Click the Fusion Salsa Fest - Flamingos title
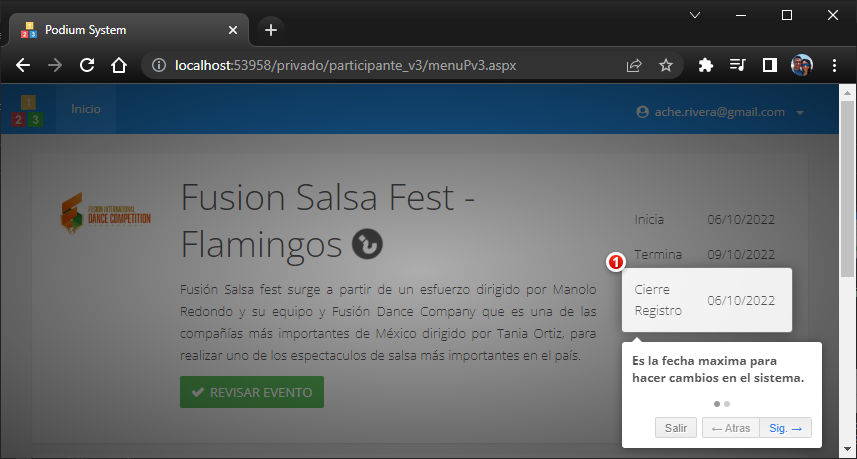The height and width of the screenshot is (459, 857). tap(327, 221)
